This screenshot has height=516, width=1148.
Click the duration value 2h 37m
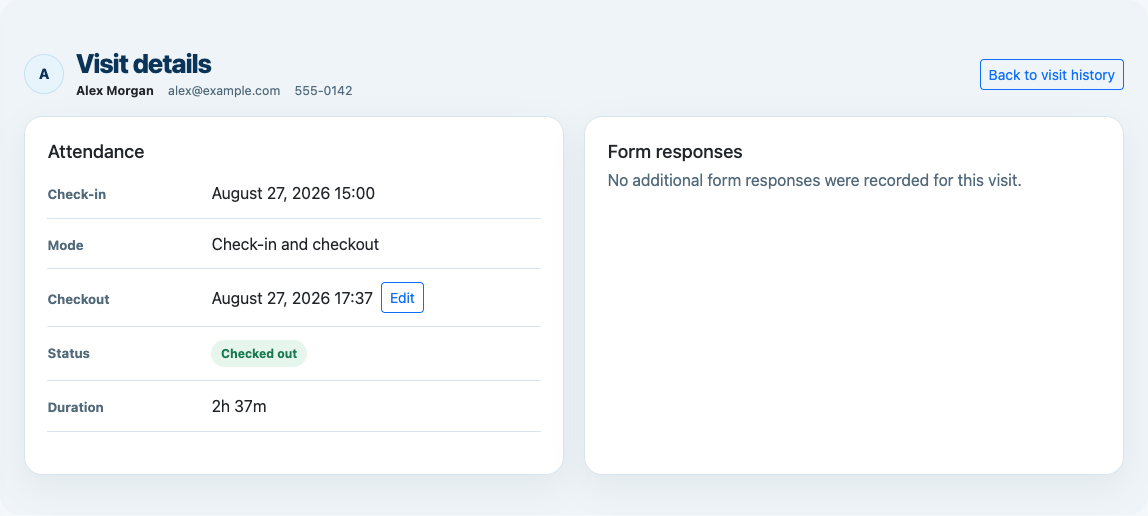239,406
